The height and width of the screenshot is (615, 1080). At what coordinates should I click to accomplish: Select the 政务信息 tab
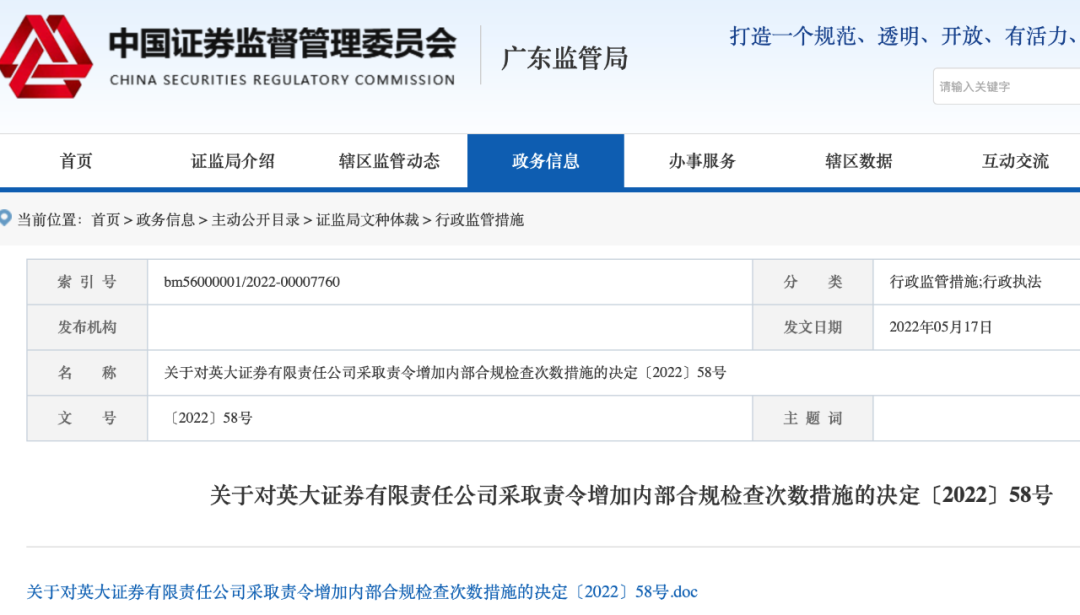point(546,161)
